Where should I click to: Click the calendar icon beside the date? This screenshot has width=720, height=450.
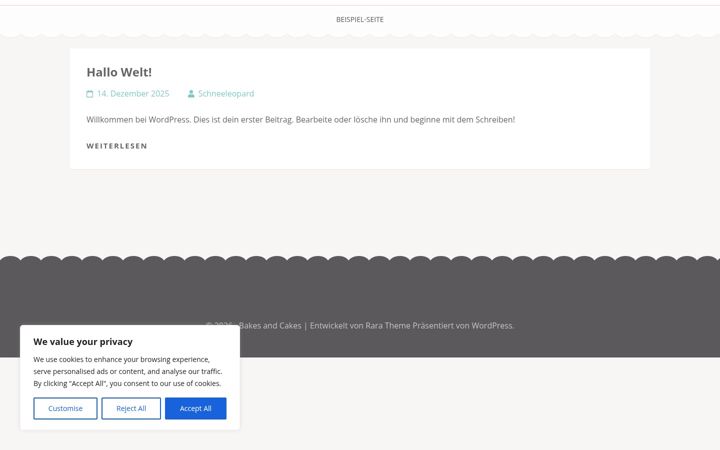(x=90, y=94)
